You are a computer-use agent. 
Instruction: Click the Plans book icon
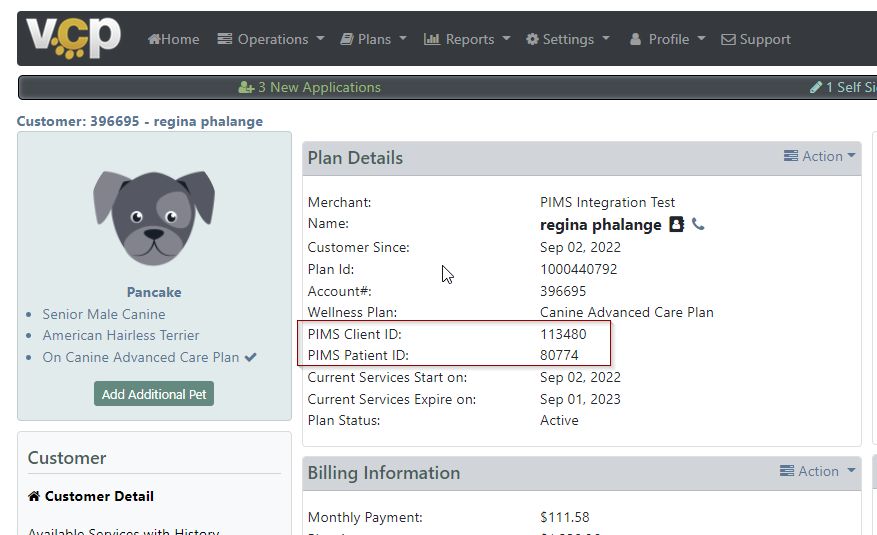coord(347,39)
